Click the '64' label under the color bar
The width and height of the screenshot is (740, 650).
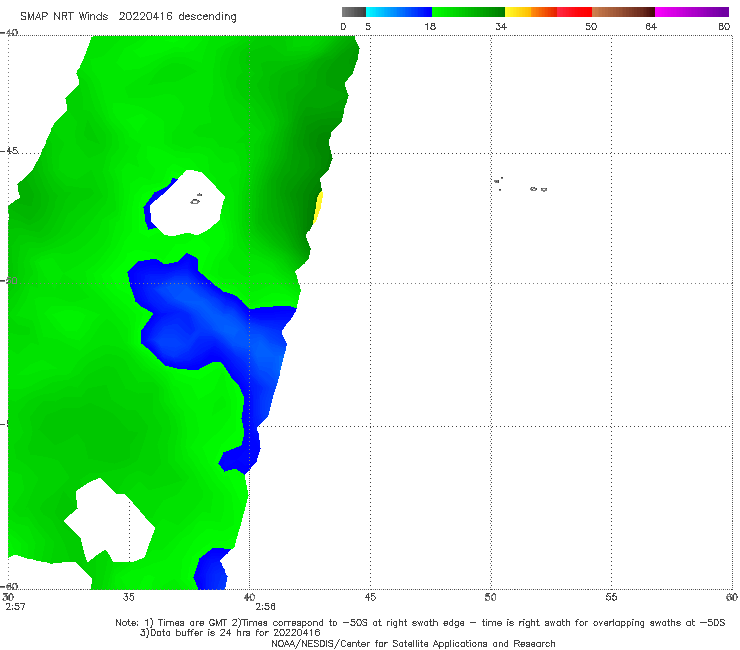tap(651, 26)
